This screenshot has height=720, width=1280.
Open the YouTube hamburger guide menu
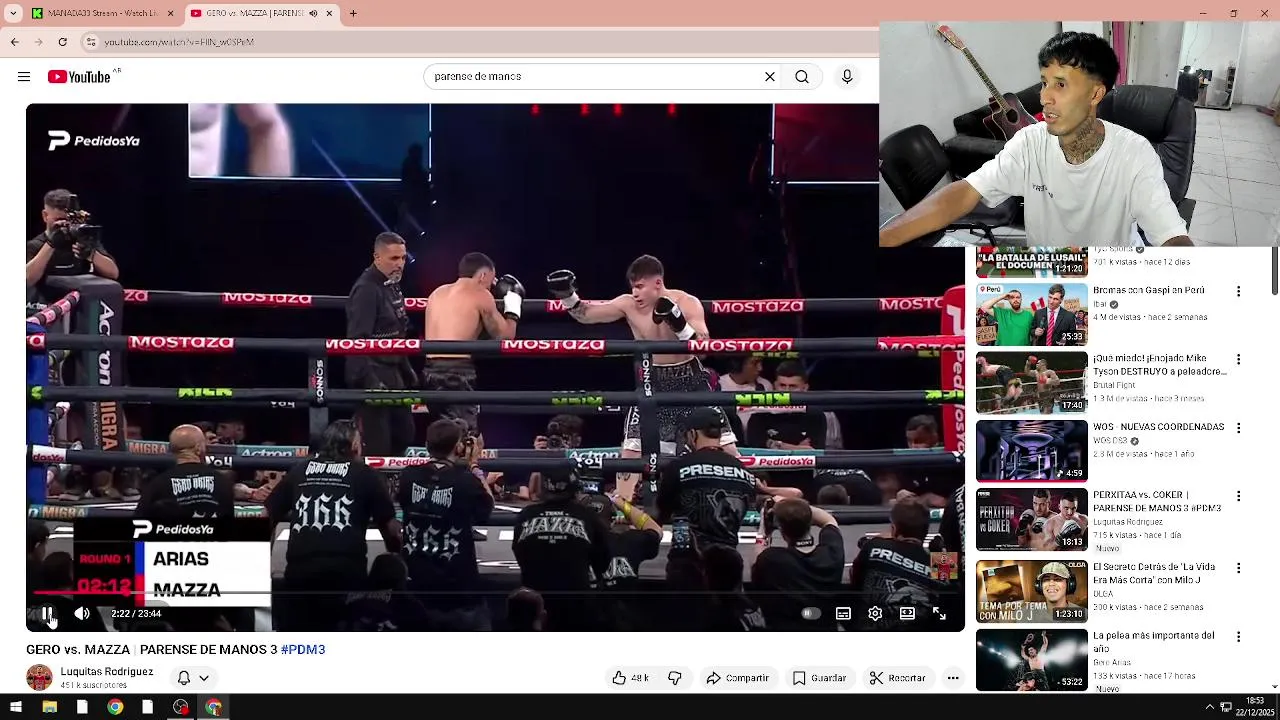tap(24, 77)
